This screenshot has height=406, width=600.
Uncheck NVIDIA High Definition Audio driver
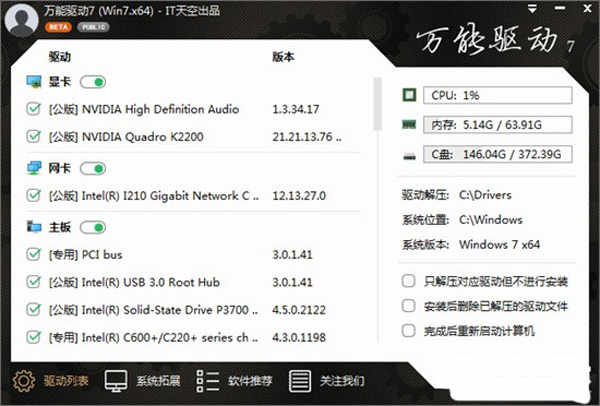click(x=34, y=109)
